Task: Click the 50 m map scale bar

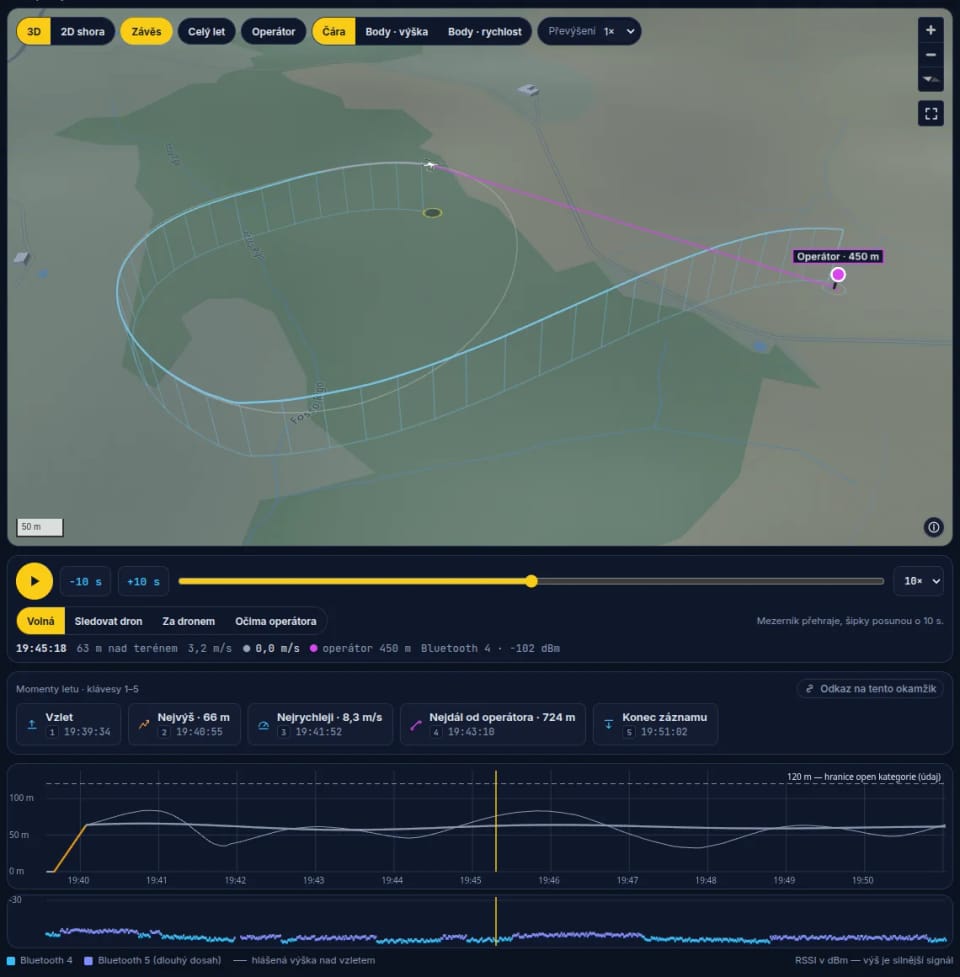Action: click(39, 527)
